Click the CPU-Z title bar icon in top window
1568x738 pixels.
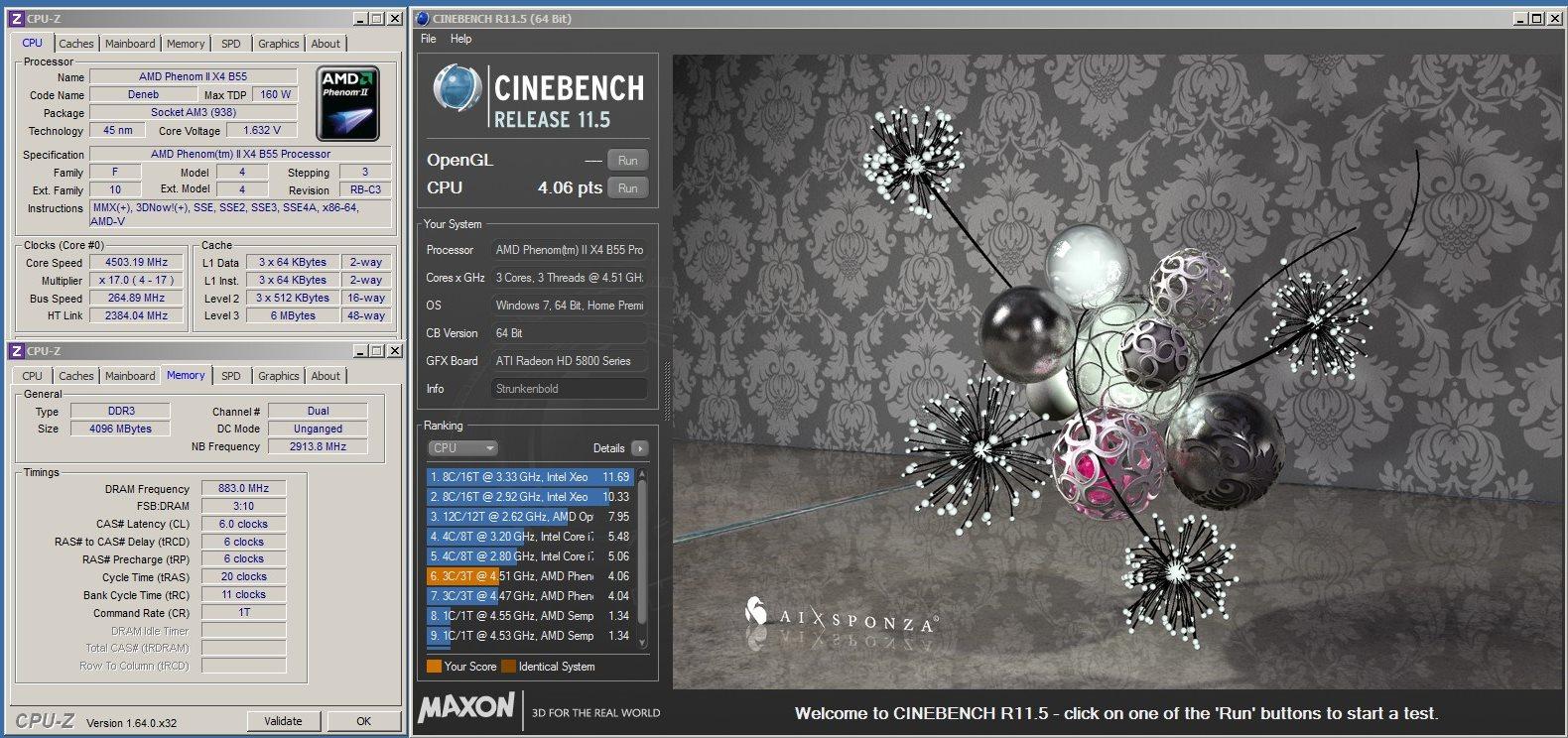point(16,19)
